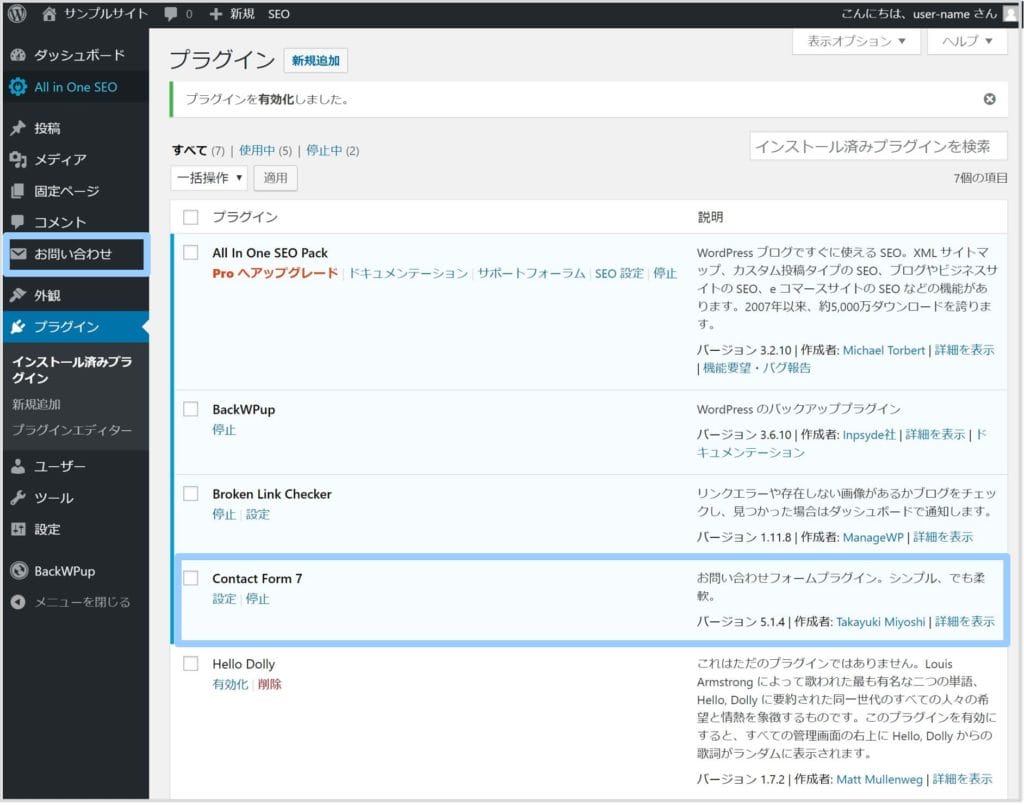Viewport: 1024px width, 805px height.
Task: Open ManageWP author link
Action: (873, 537)
